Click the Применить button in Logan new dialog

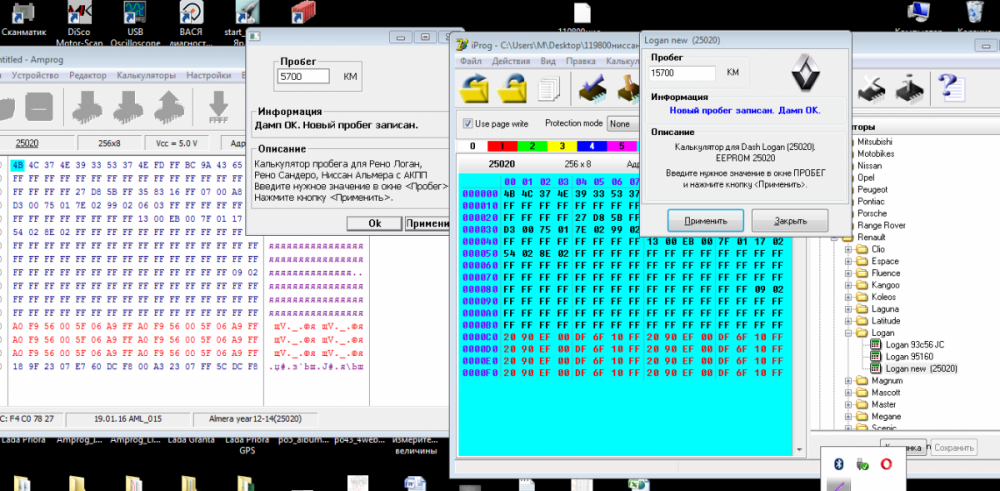(705, 221)
